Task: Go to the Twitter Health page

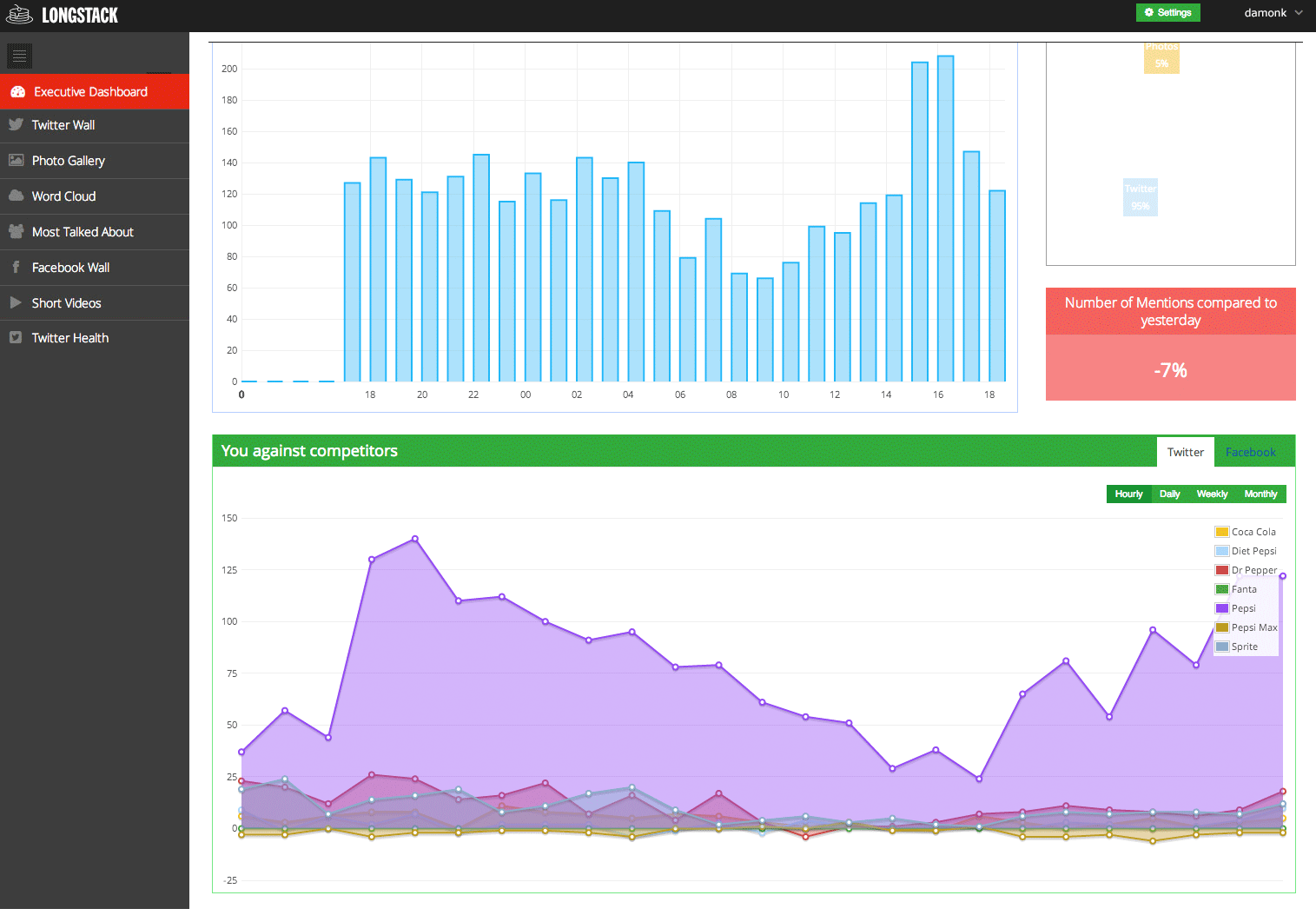Action: pyautogui.click(x=95, y=338)
